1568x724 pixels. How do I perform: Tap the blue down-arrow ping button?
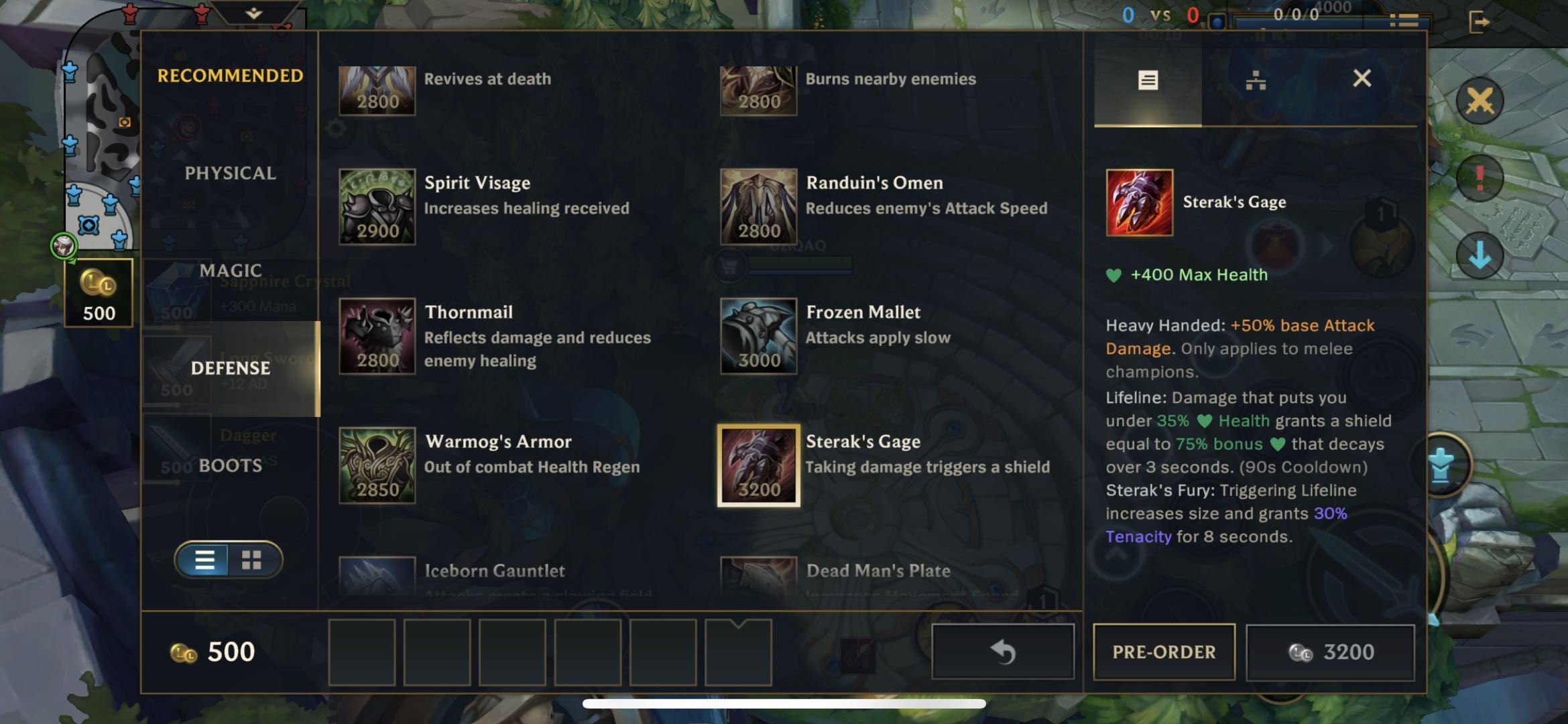(1480, 255)
